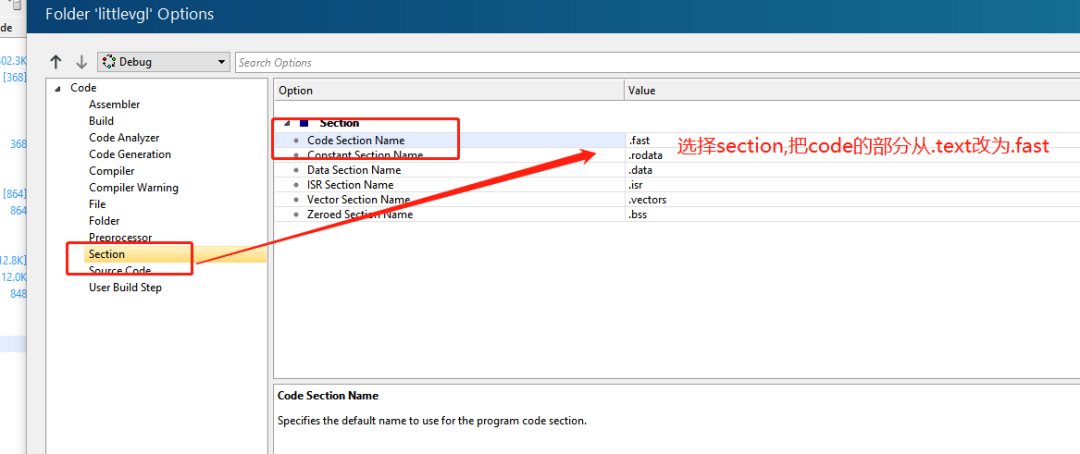Viewport: 1080px width, 454px height.
Task: Select Assembler in the options tree
Action: pos(114,105)
